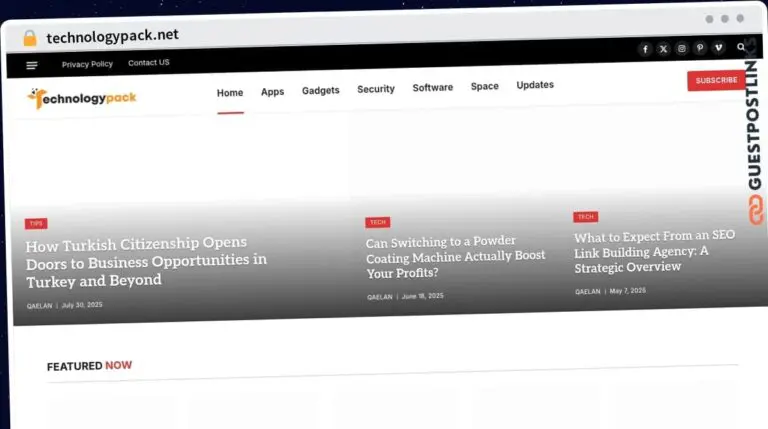This screenshot has height=429, width=768.
Task: Read the Turkish Citizenship article headline
Action: point(146,262)
